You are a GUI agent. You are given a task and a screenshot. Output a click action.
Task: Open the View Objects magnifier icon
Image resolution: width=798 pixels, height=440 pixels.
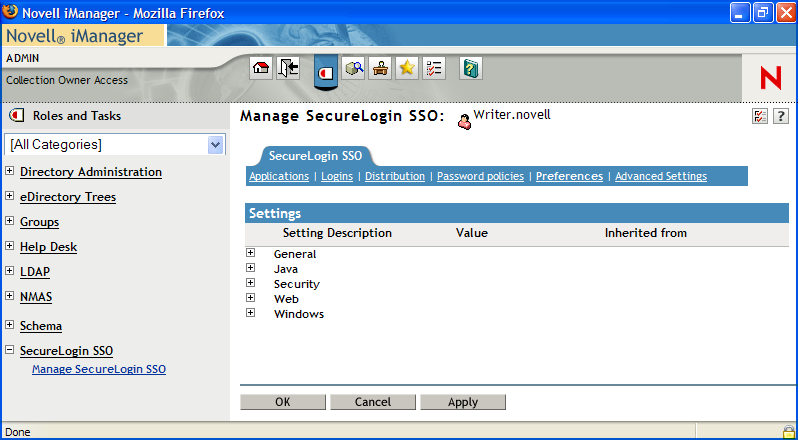353,68
